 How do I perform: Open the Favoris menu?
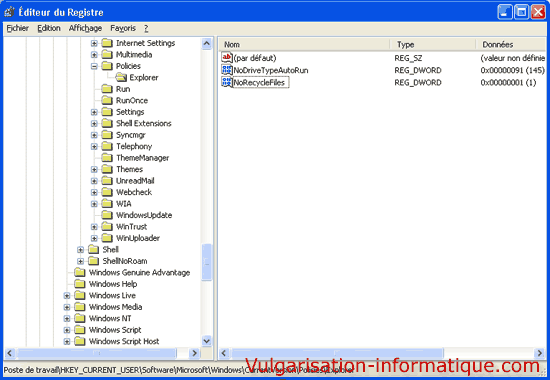123,28
